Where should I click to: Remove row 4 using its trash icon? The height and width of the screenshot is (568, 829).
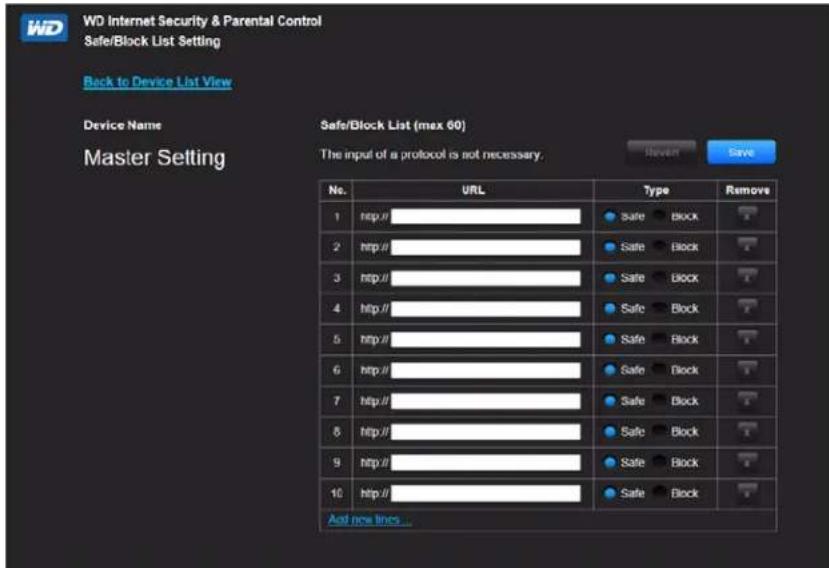[x=747, y=308]
